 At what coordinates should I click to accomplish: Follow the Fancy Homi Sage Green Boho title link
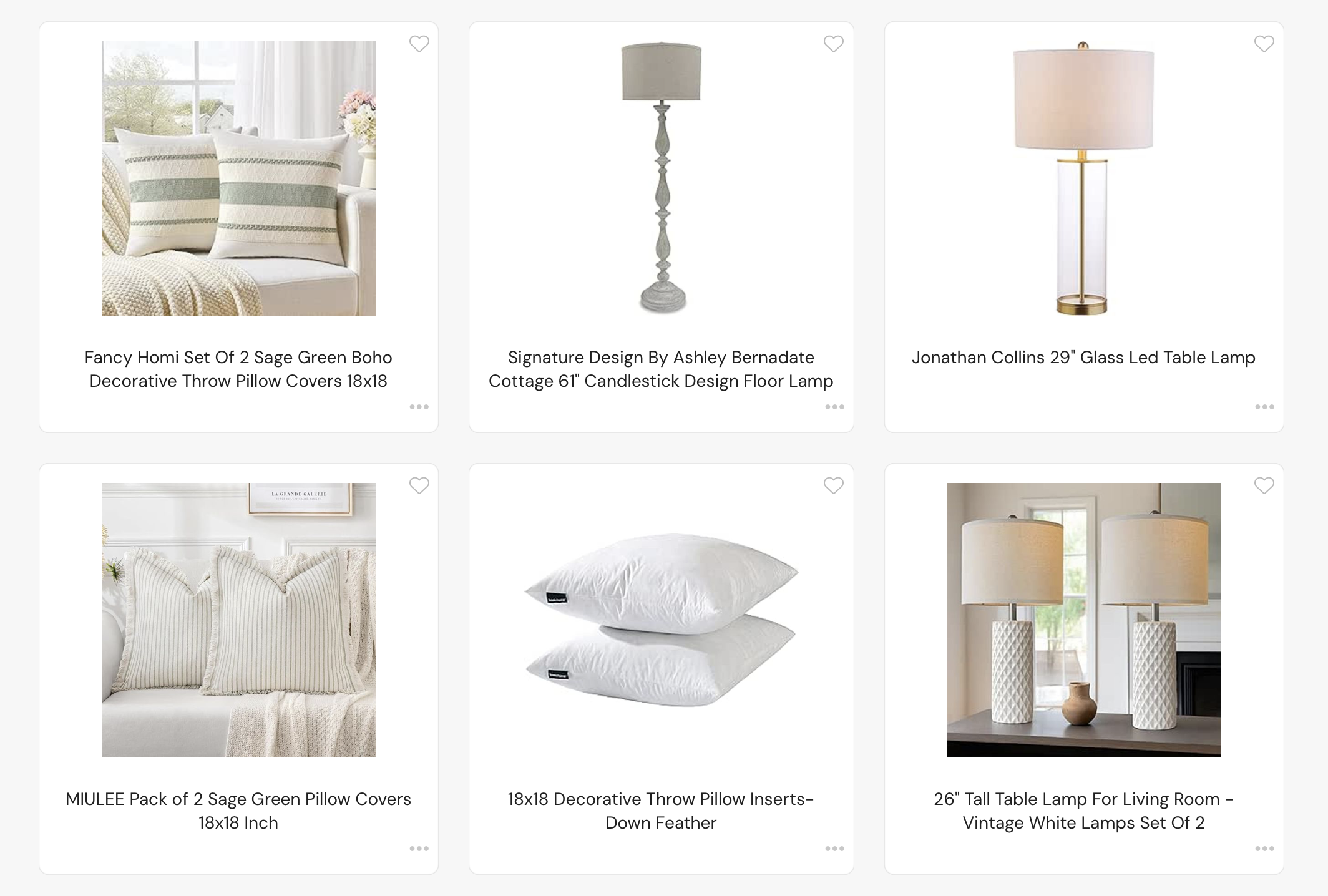point(238,369)
